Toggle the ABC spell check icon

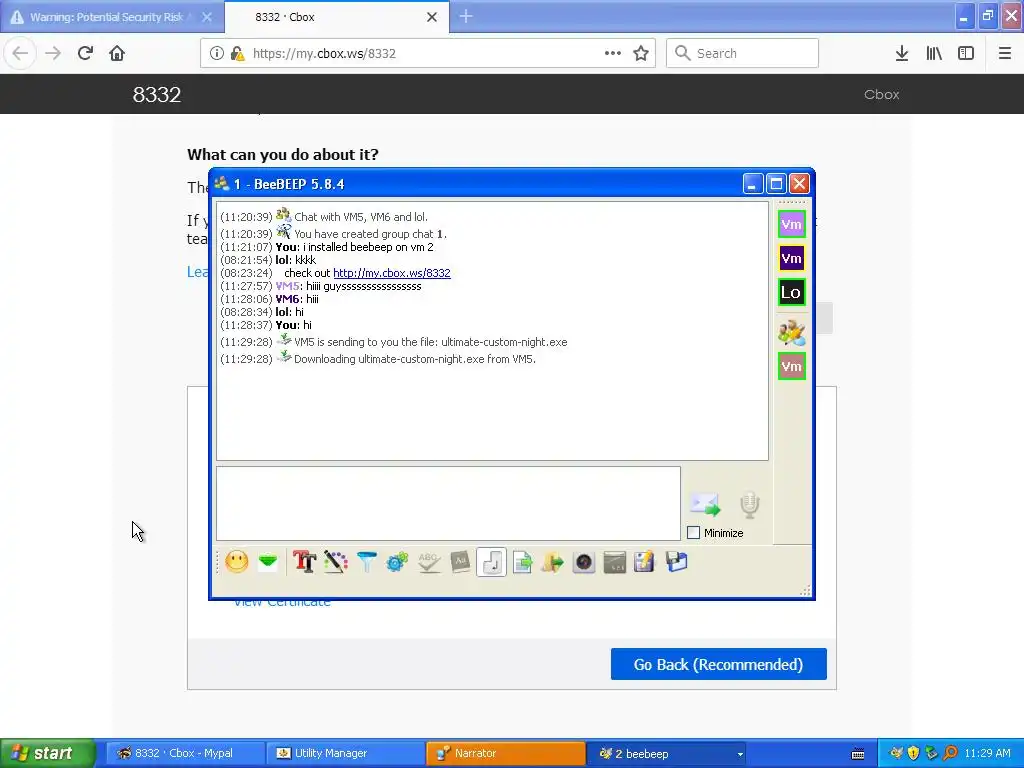[x=428, y=562]
